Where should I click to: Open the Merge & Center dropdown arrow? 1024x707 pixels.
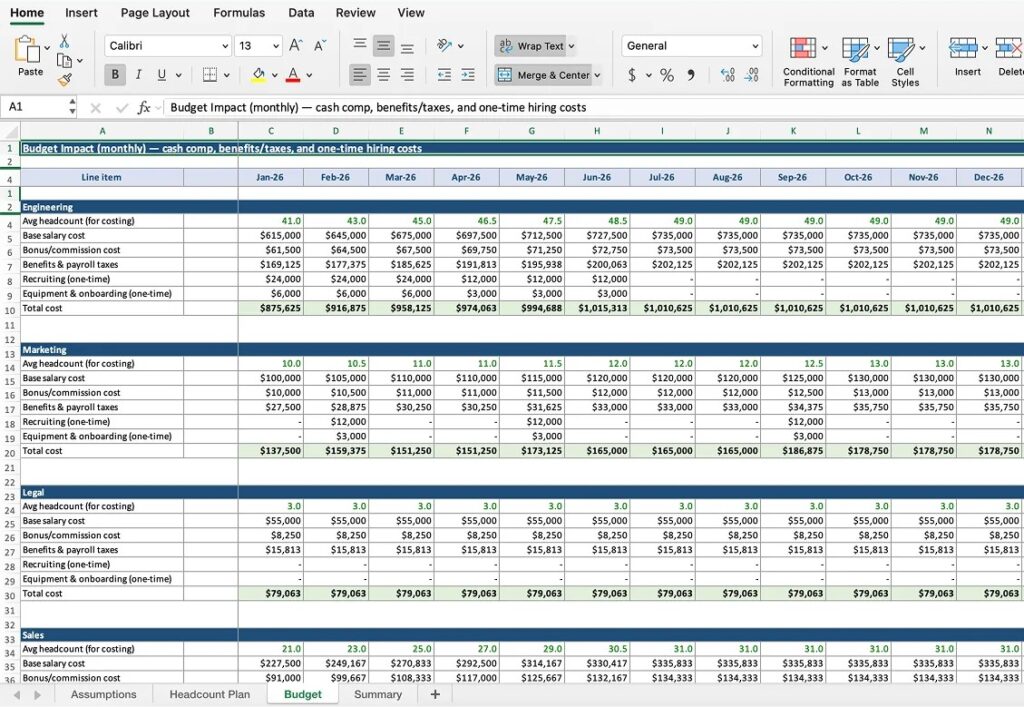598,75
